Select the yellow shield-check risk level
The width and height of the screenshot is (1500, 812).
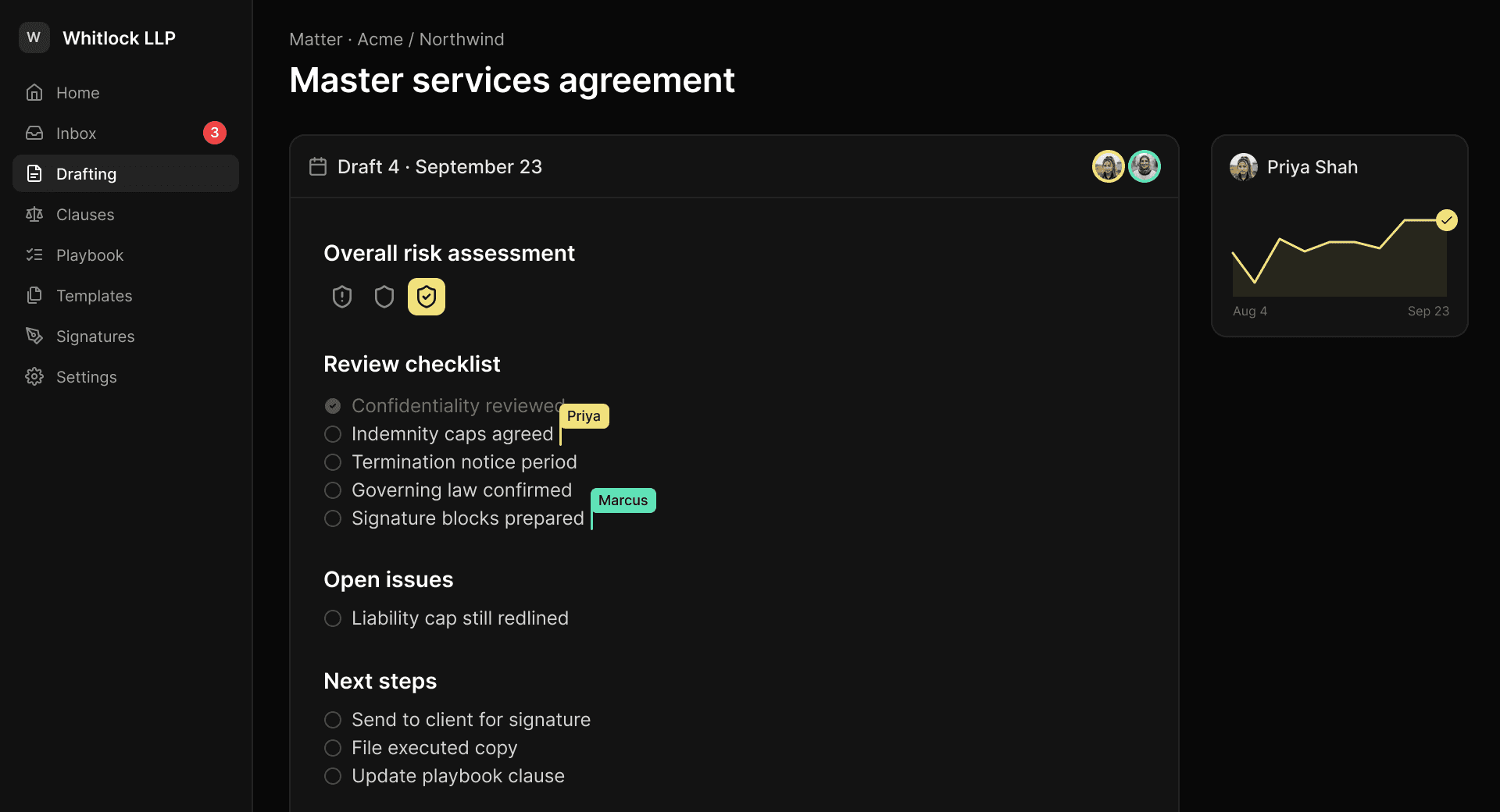coord(427,297)
